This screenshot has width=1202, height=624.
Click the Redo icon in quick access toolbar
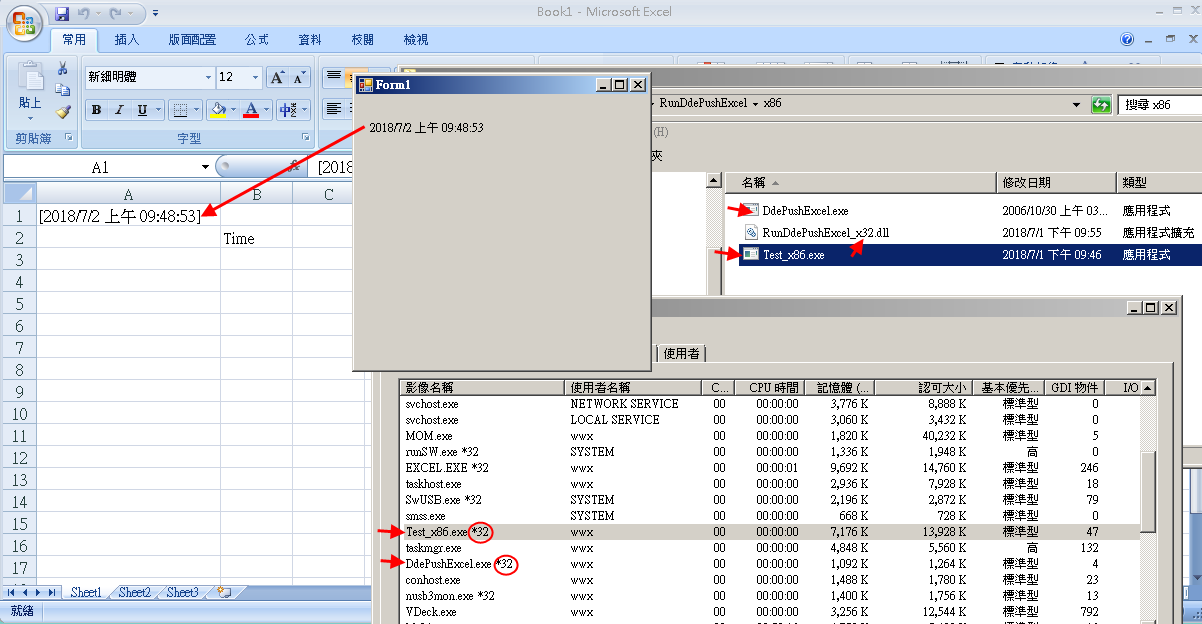116,14
